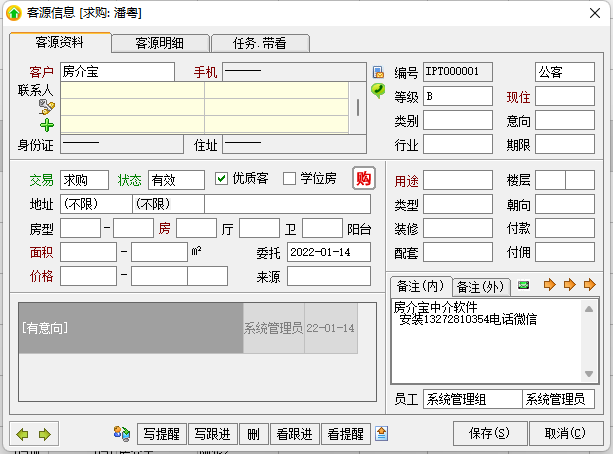Click the 客户 name field with 房介宝
This screenshot has width=613, height=454.
point(102,72)
